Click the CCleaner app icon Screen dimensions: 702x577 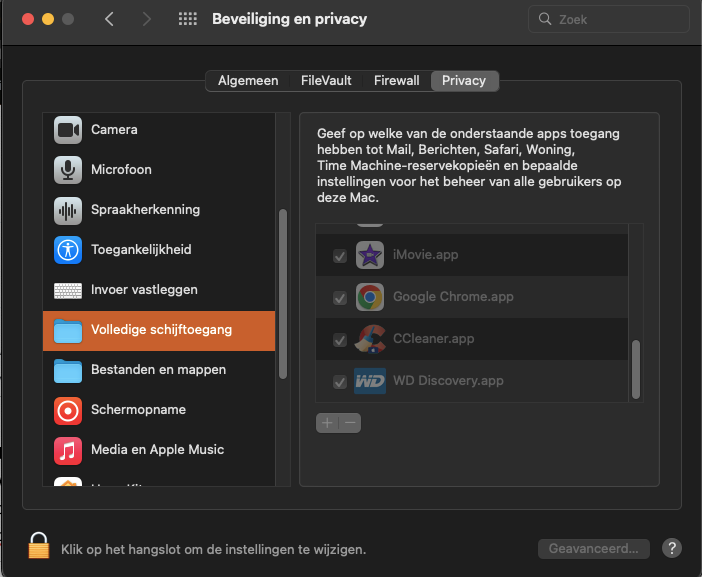[x=370, y=339]
